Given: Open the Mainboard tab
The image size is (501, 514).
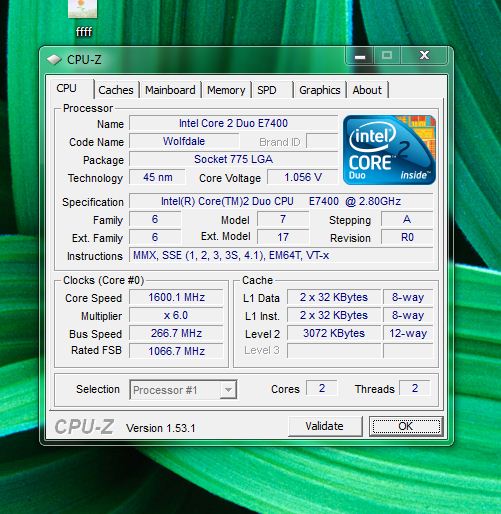Looking at the screenshot, I should (170, 90).
